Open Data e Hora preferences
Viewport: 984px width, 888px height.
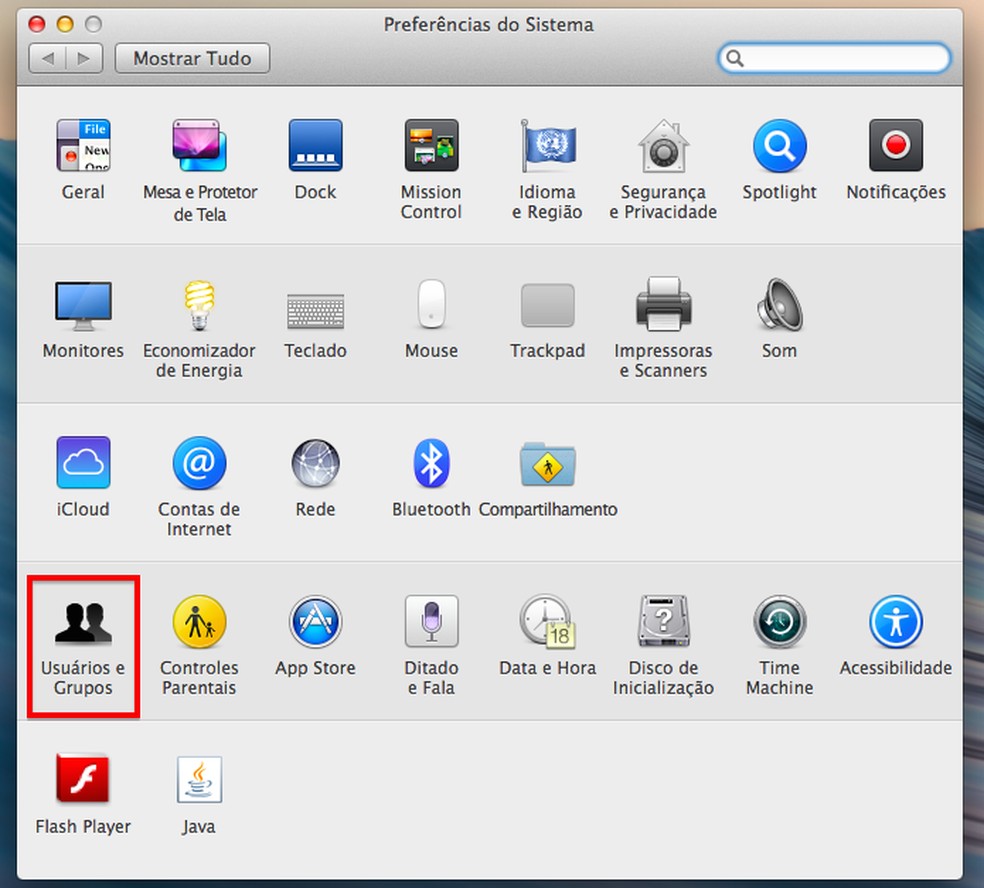547,621
